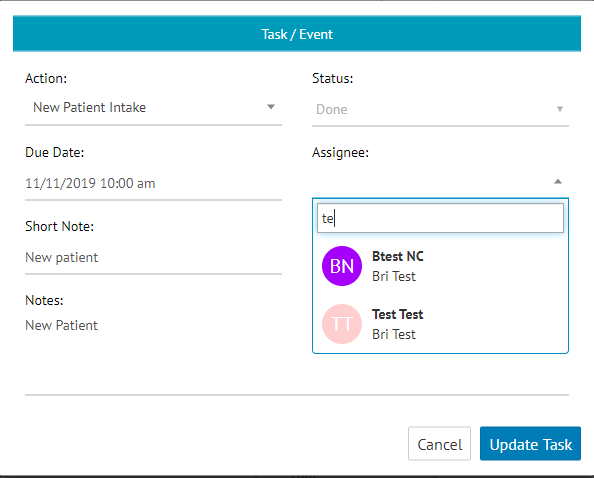
Task: Click the Notes text "New Patient"
Action: pos(61,325)
